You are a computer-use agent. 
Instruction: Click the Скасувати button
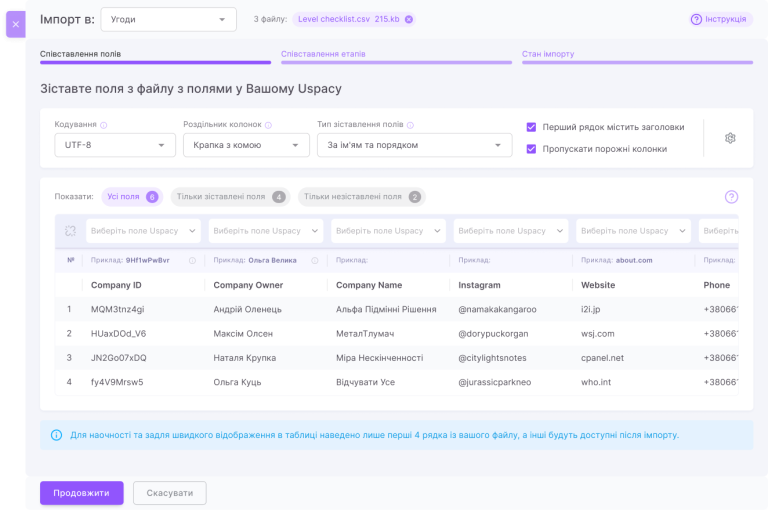point(169,493)
